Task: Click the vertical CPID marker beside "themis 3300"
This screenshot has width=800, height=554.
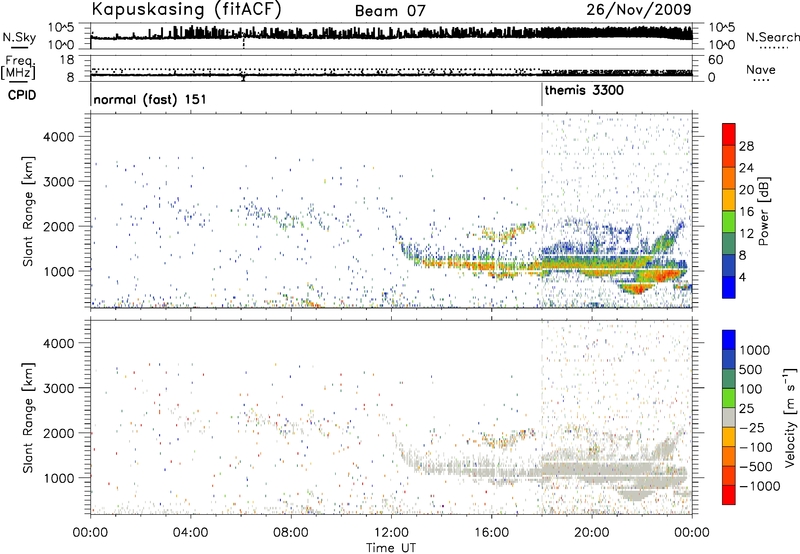Action: (542, 94)
